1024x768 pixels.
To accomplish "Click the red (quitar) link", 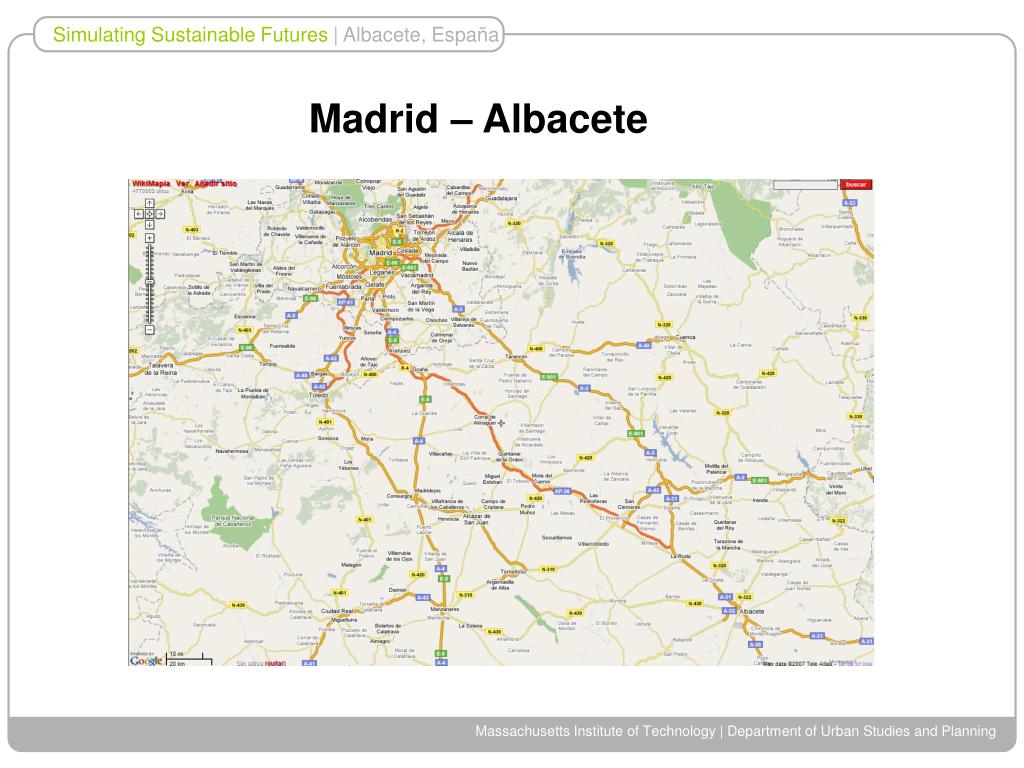I will pos(276,663).
